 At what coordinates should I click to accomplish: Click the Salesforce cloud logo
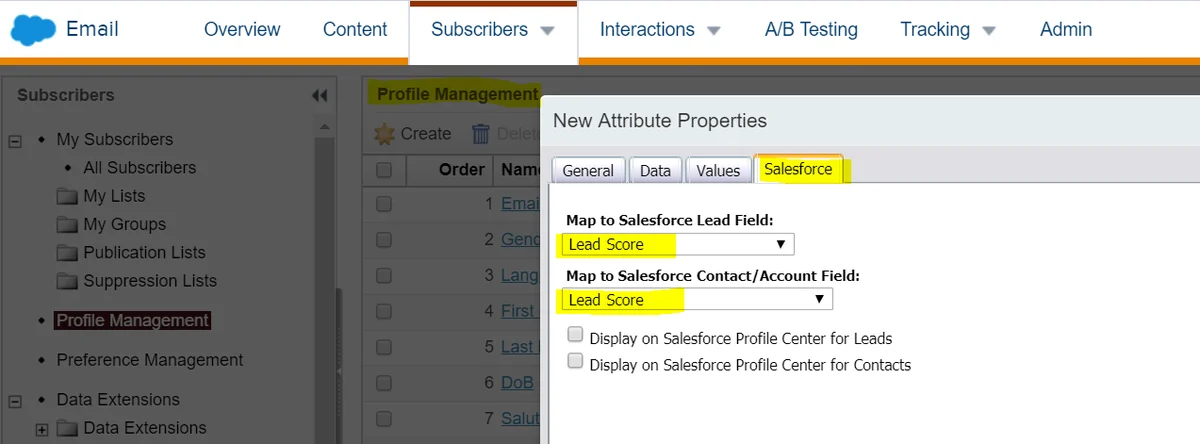pos(33,30)
